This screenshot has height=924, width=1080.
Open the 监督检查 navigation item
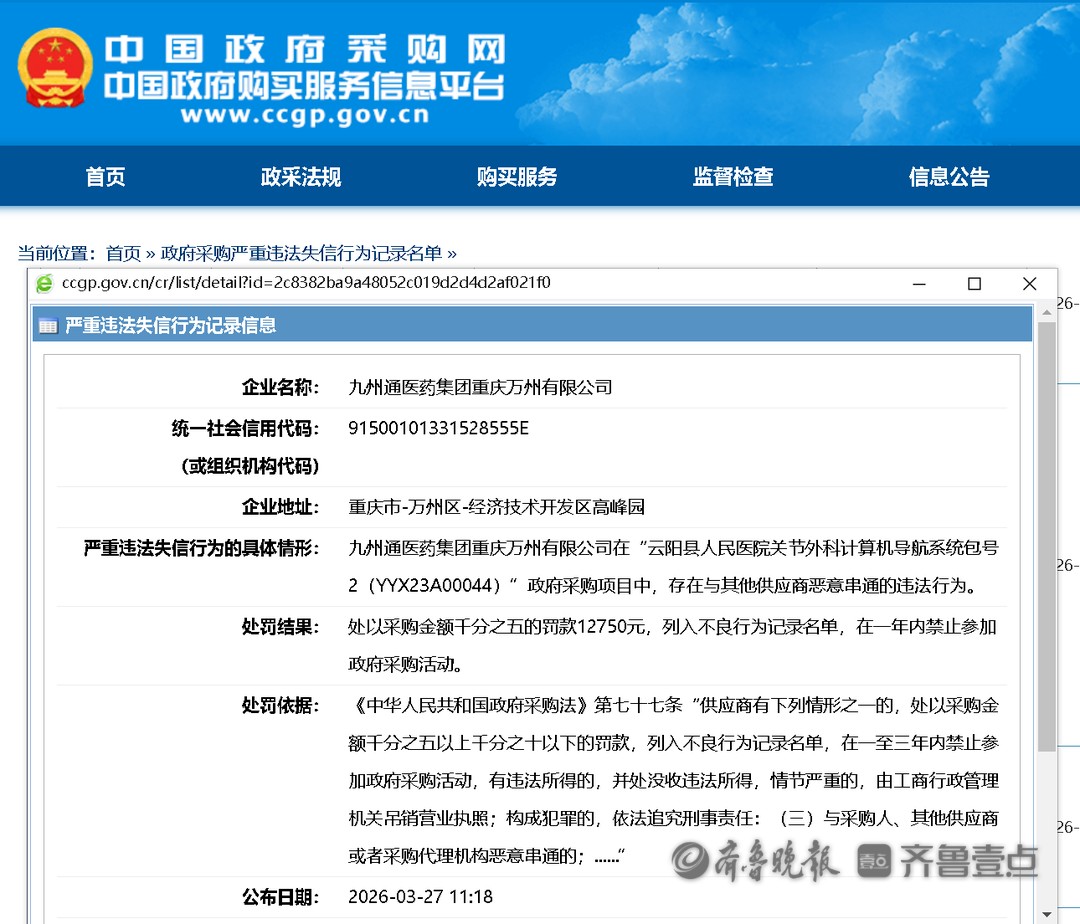point(733,177)
